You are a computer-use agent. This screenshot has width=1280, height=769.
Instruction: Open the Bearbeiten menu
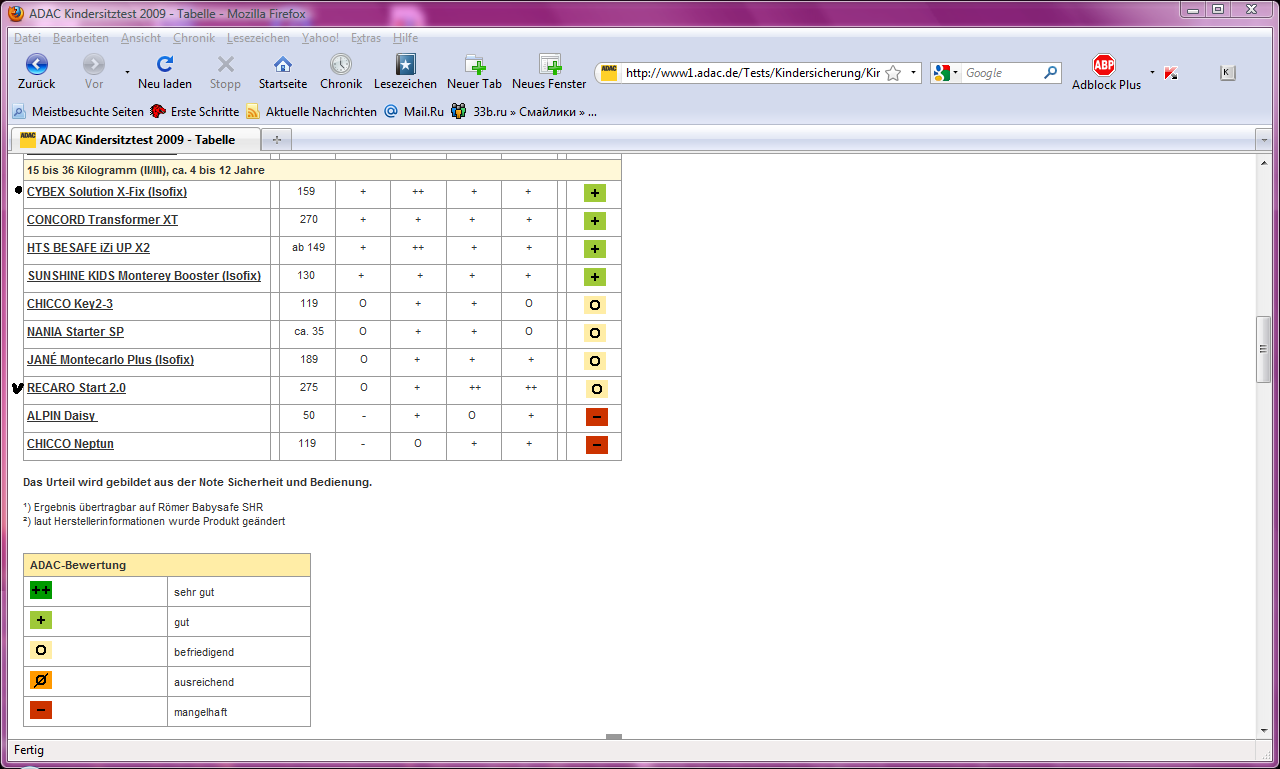tap(81, 38)
